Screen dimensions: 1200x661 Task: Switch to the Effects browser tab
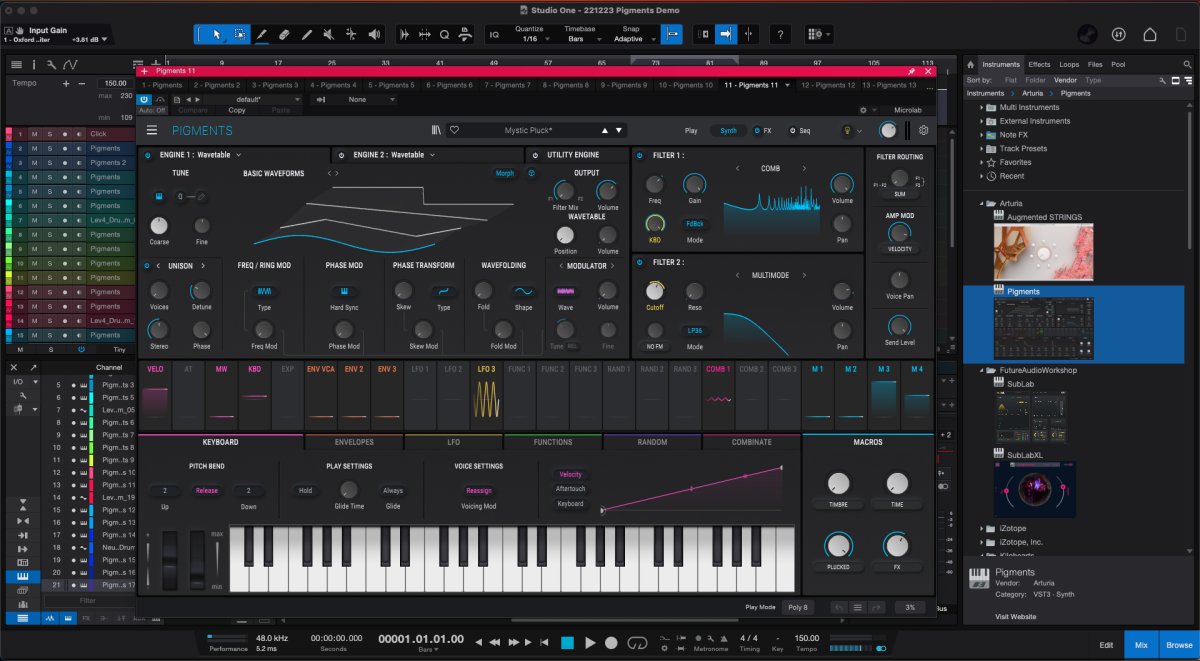pos(1040,64)
